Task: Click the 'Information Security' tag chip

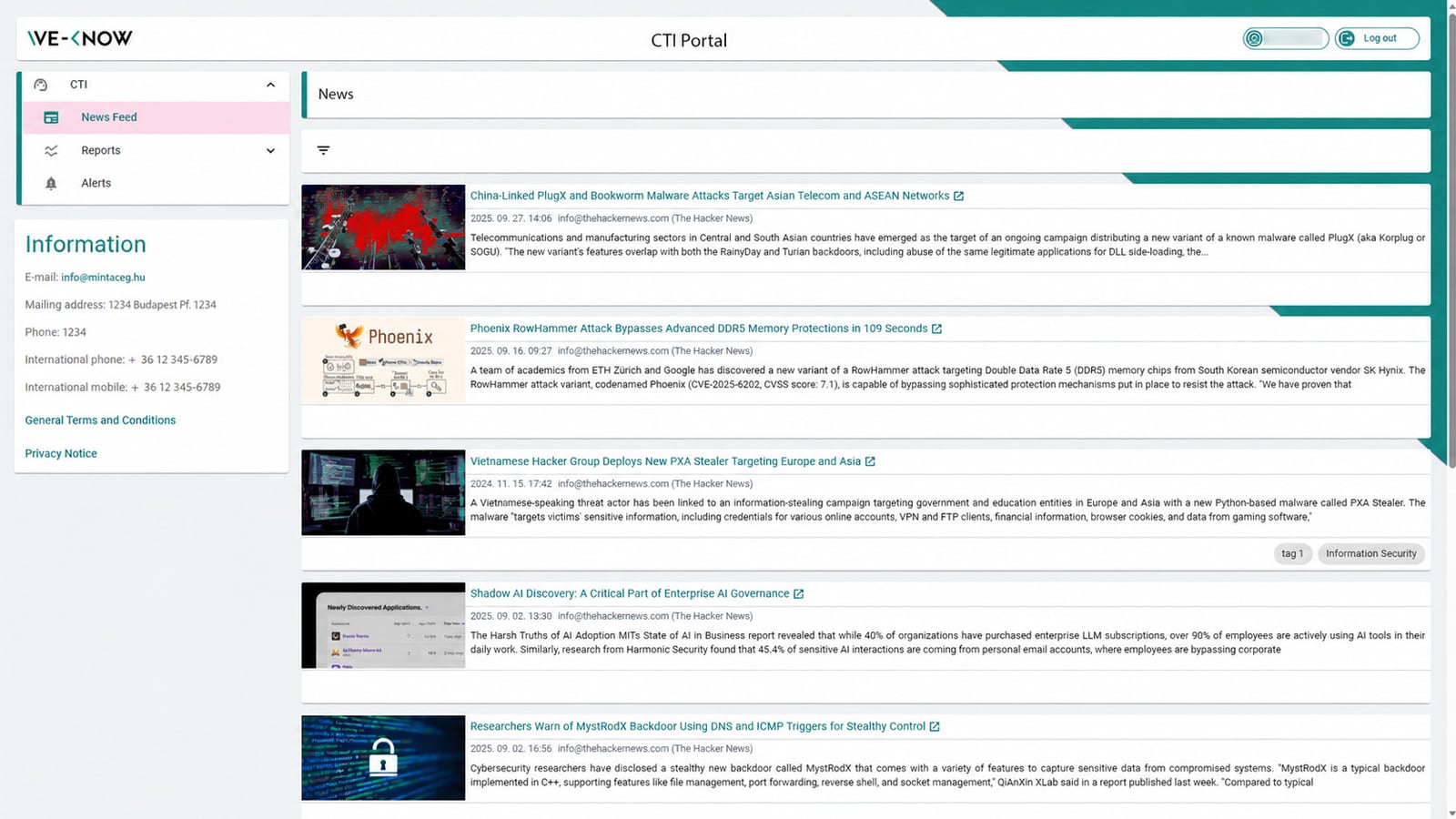Action: [x=1371, y=553]
